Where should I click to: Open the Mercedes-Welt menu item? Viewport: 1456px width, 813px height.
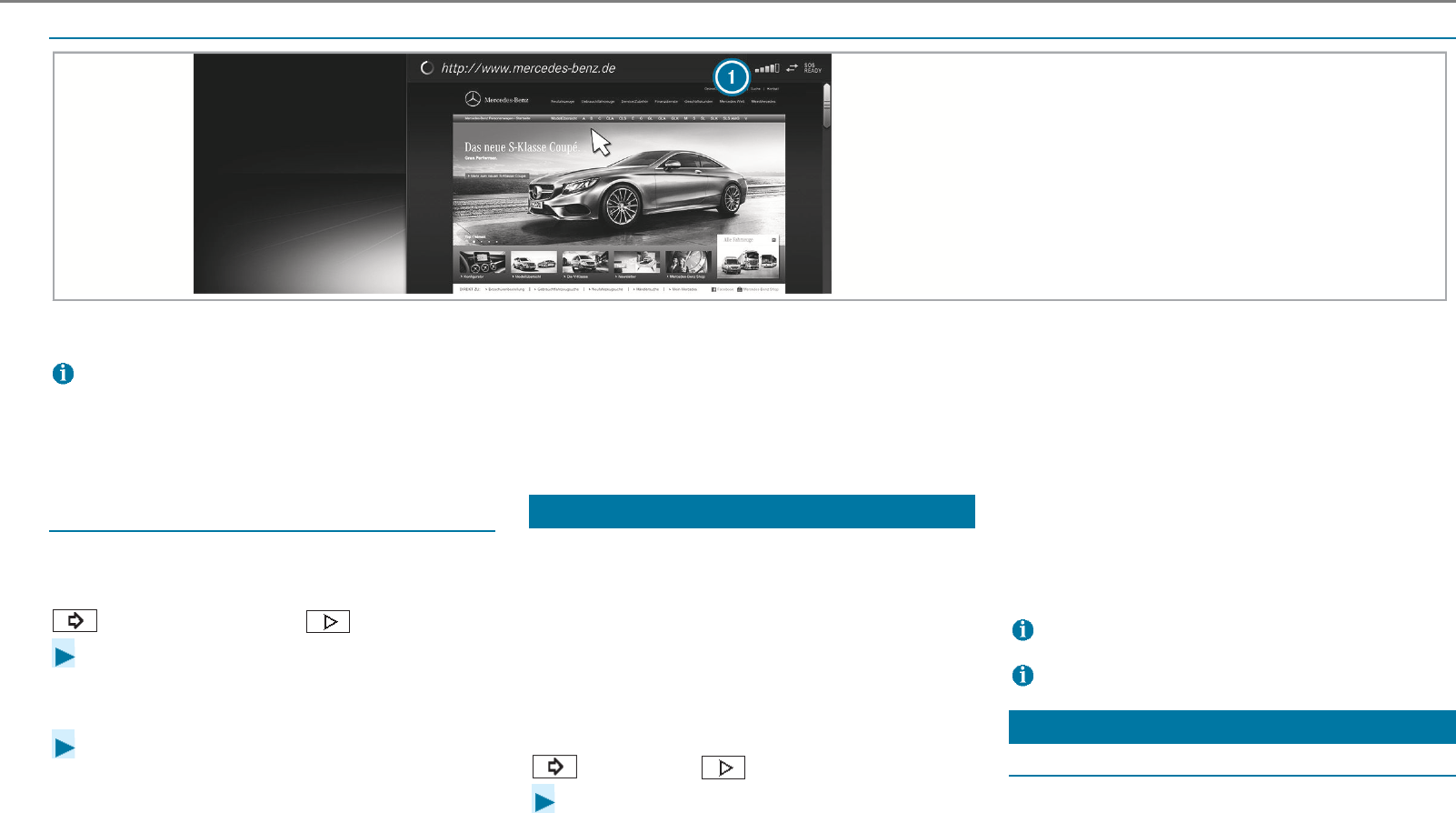pyautogui.click(x=732, y=102)
